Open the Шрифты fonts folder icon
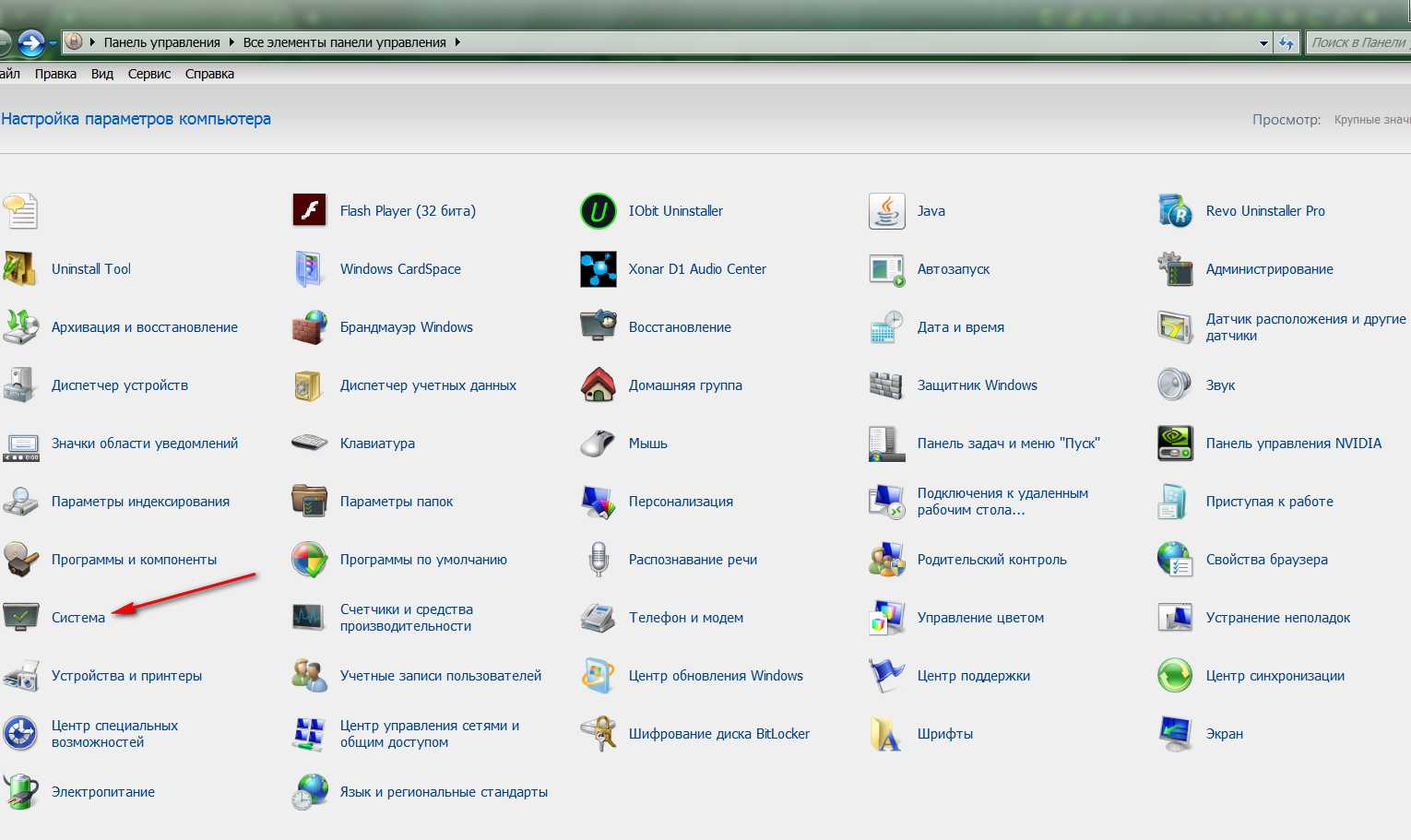This screenshot has width=1411, height=840. [886, 734]
